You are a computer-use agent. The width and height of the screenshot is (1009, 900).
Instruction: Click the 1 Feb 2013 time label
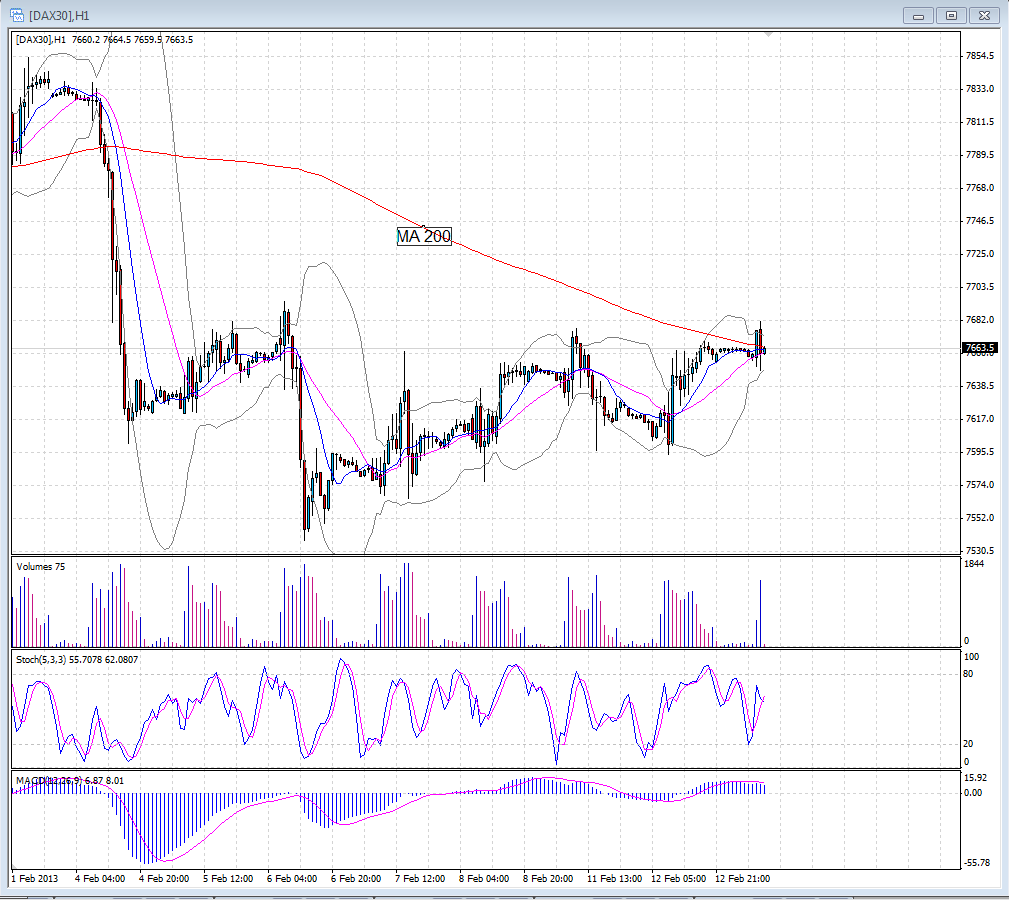[35, 878]
